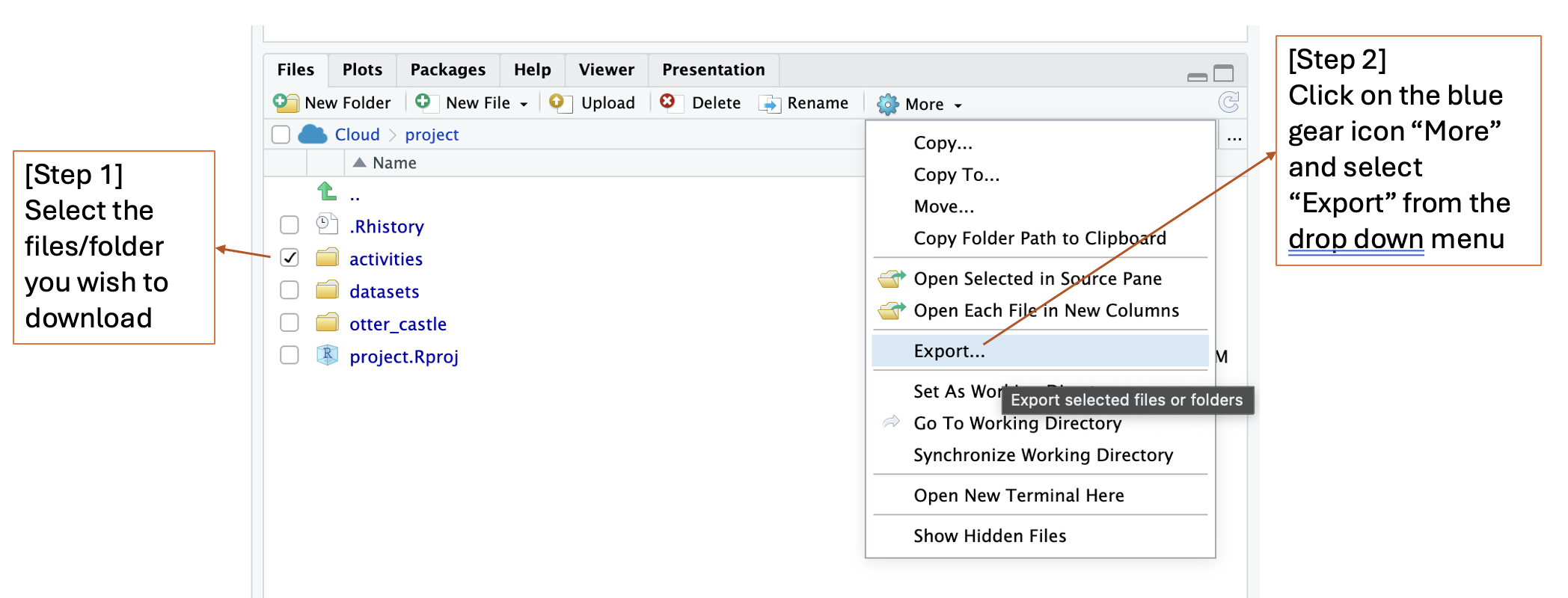Screen dimensions: 1568x598
Task: Click the green up-arrow parent directory icon
Action: point(327,192)
